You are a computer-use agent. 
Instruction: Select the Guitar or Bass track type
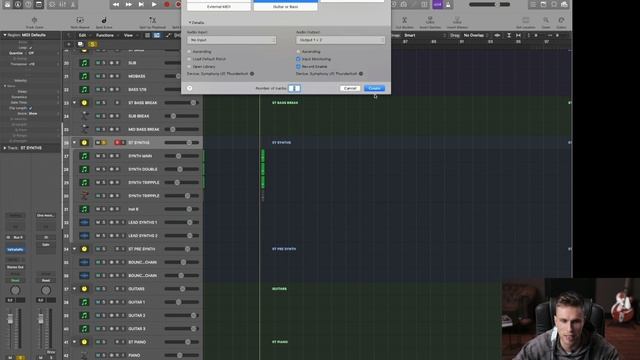point(285,7)
